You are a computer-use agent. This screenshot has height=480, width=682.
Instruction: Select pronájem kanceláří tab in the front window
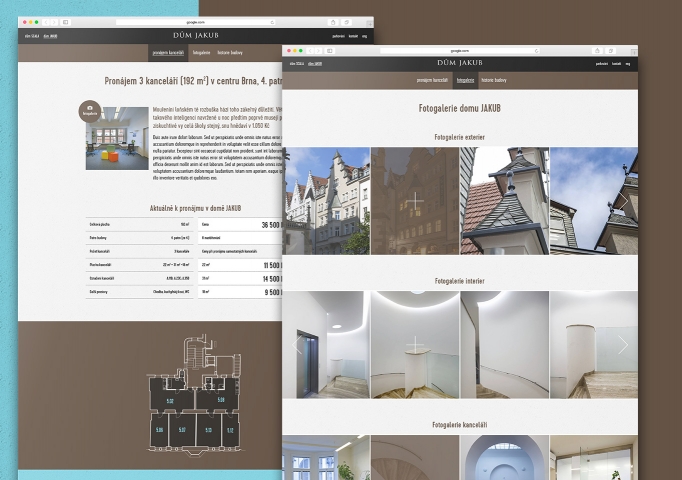click(x=432, y=80)
